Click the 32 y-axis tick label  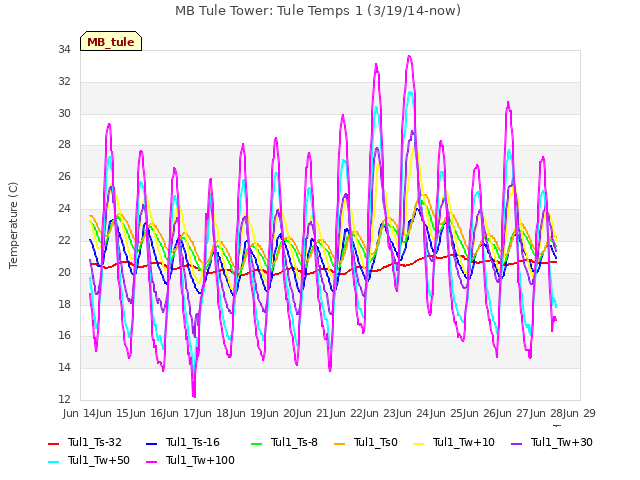[64, 81]
